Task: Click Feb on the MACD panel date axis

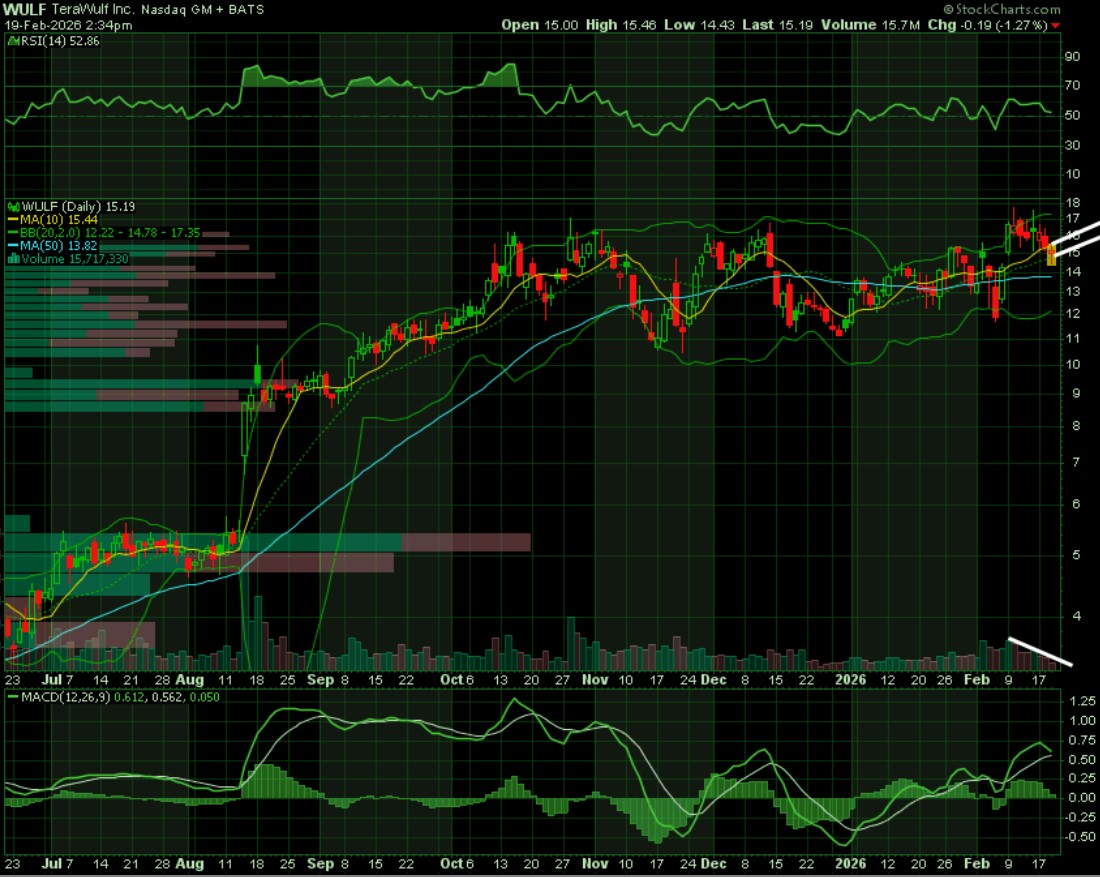Action: 977,864
